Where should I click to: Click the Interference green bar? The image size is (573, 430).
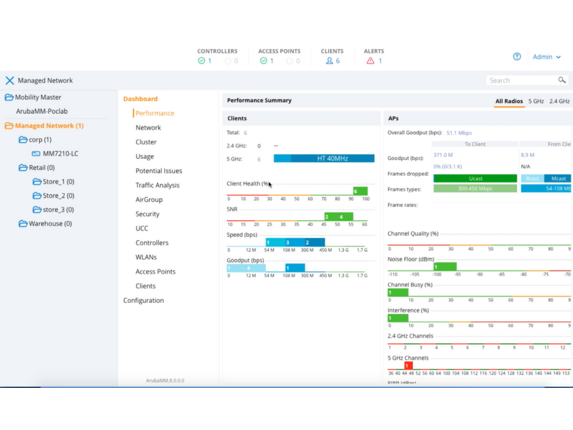pos(398,318)
